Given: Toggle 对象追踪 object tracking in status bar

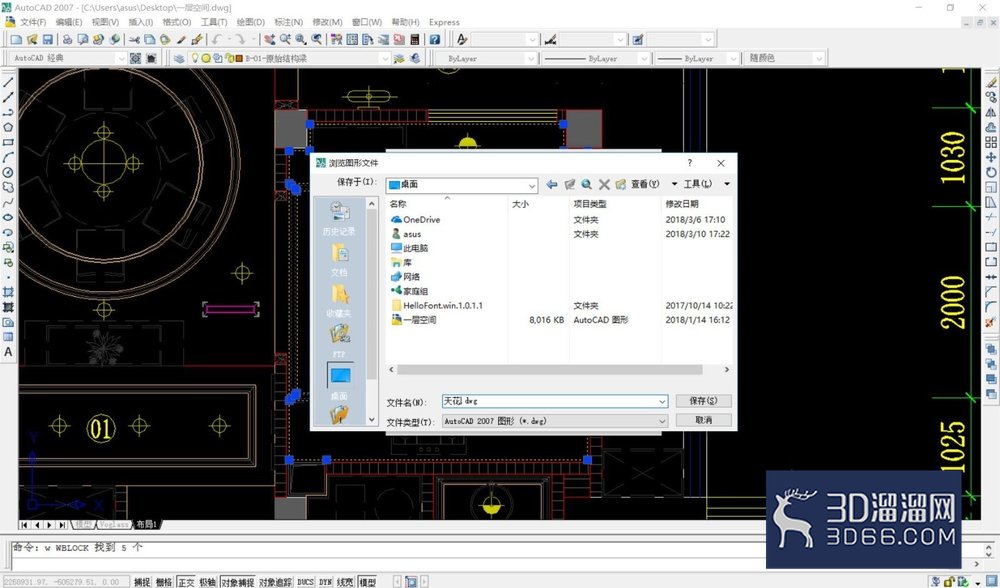Looking at the screenshot, I should click(x=276, y=582).
